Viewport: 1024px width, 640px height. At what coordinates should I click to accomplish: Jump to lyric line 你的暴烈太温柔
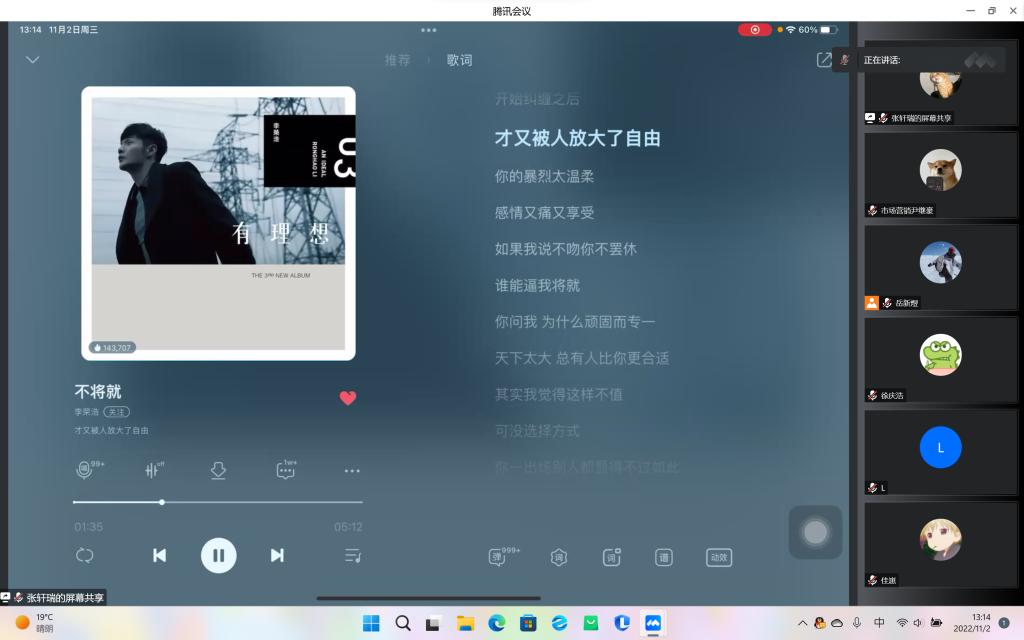(544, 176)
